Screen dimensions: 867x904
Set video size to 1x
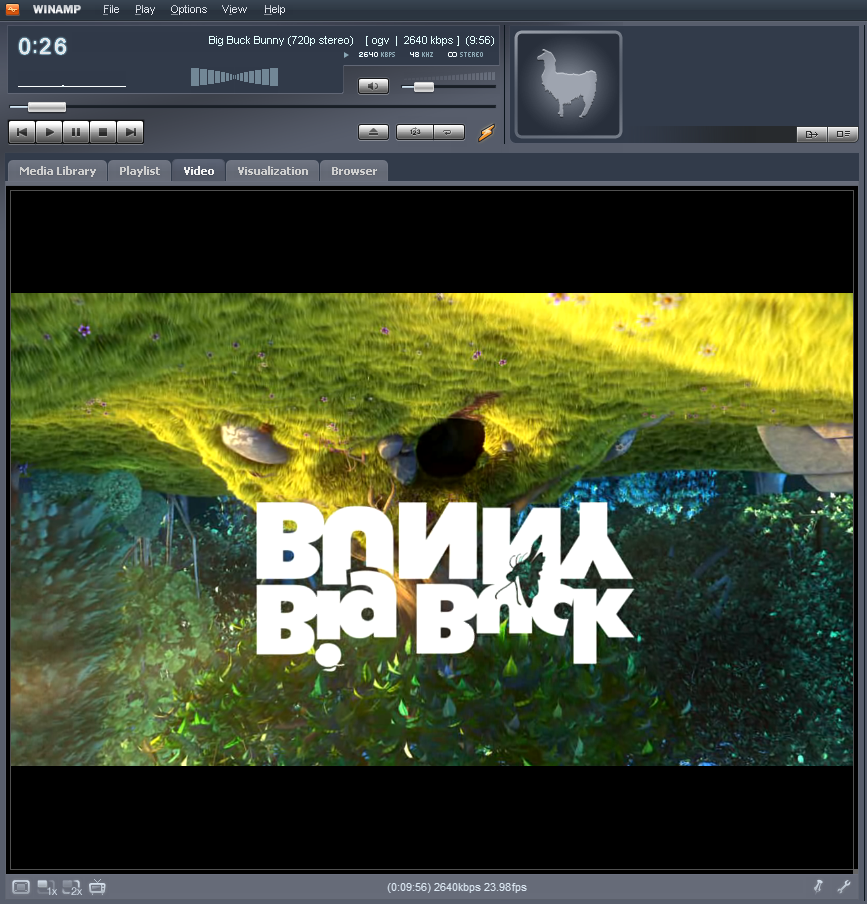pos(47,887)
